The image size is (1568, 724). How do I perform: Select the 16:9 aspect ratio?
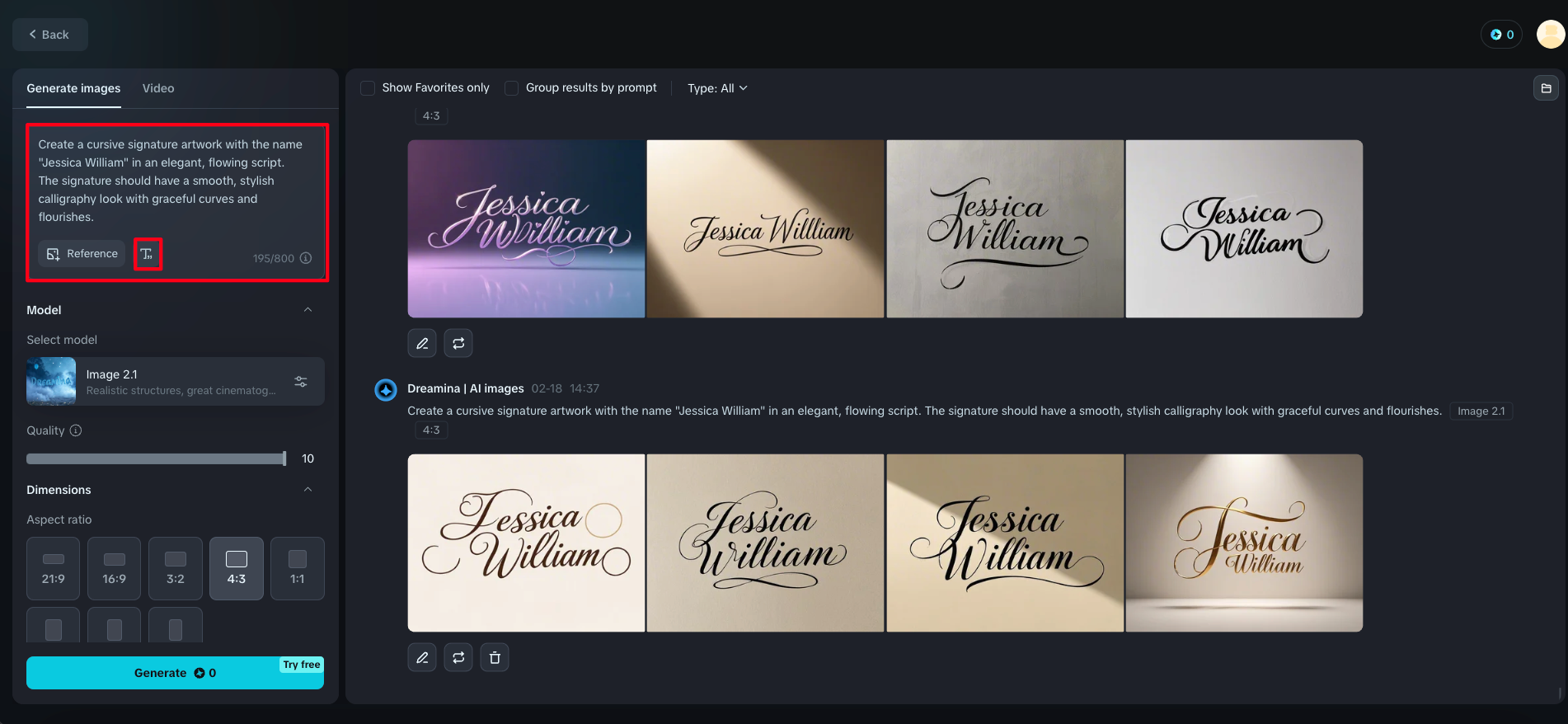pyautogui.click(x=115, y=568)
